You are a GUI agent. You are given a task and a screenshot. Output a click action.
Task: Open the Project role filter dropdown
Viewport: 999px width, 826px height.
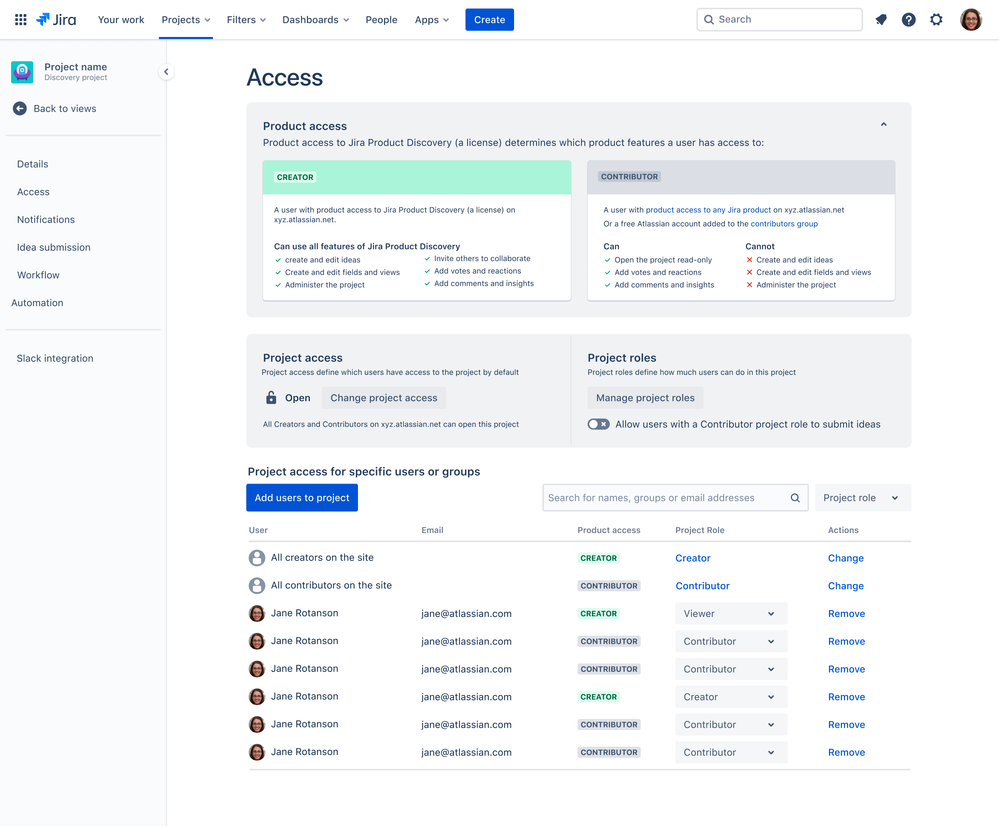point(863,498)
